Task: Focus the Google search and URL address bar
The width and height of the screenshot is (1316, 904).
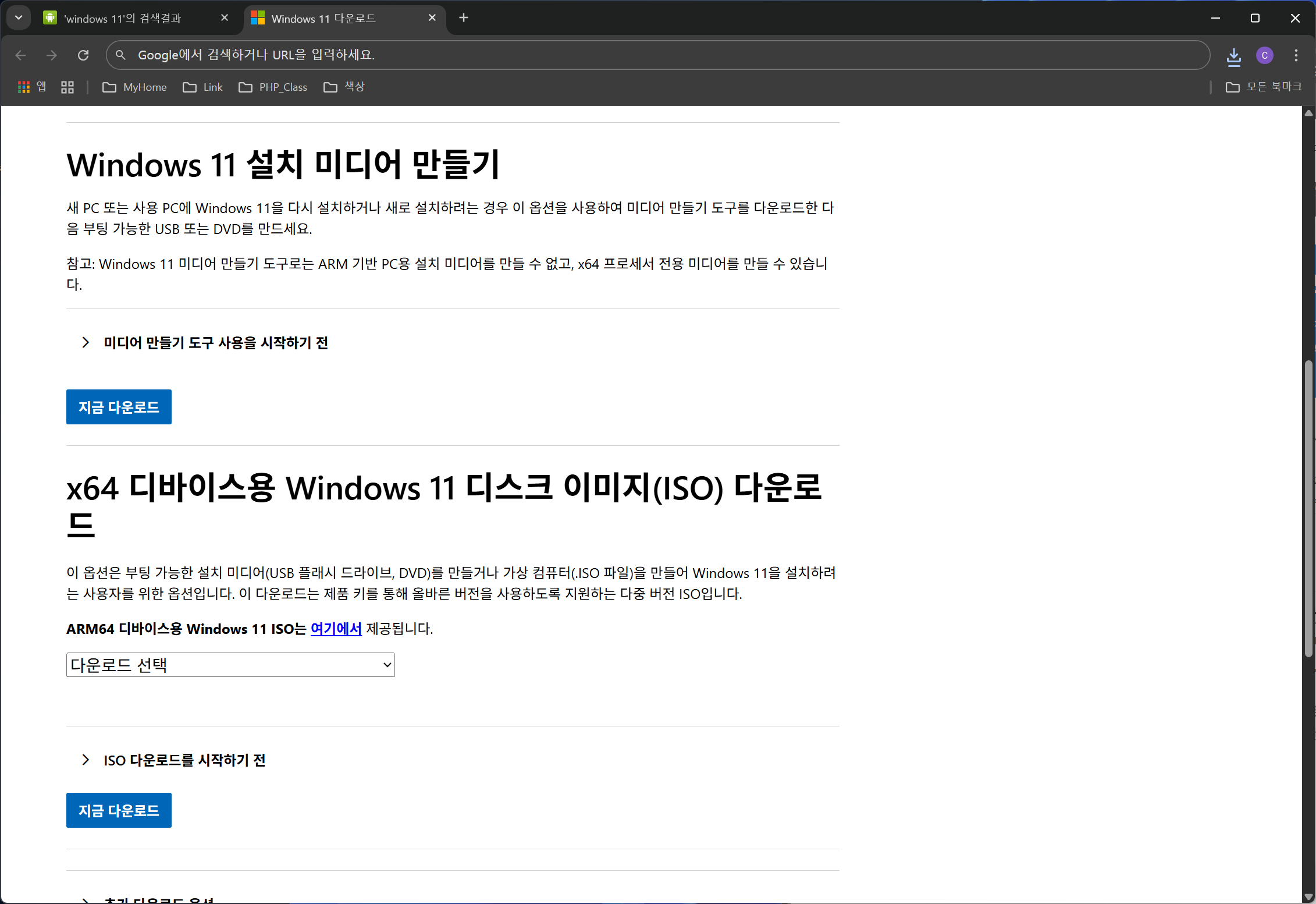Action: [657, 55]
